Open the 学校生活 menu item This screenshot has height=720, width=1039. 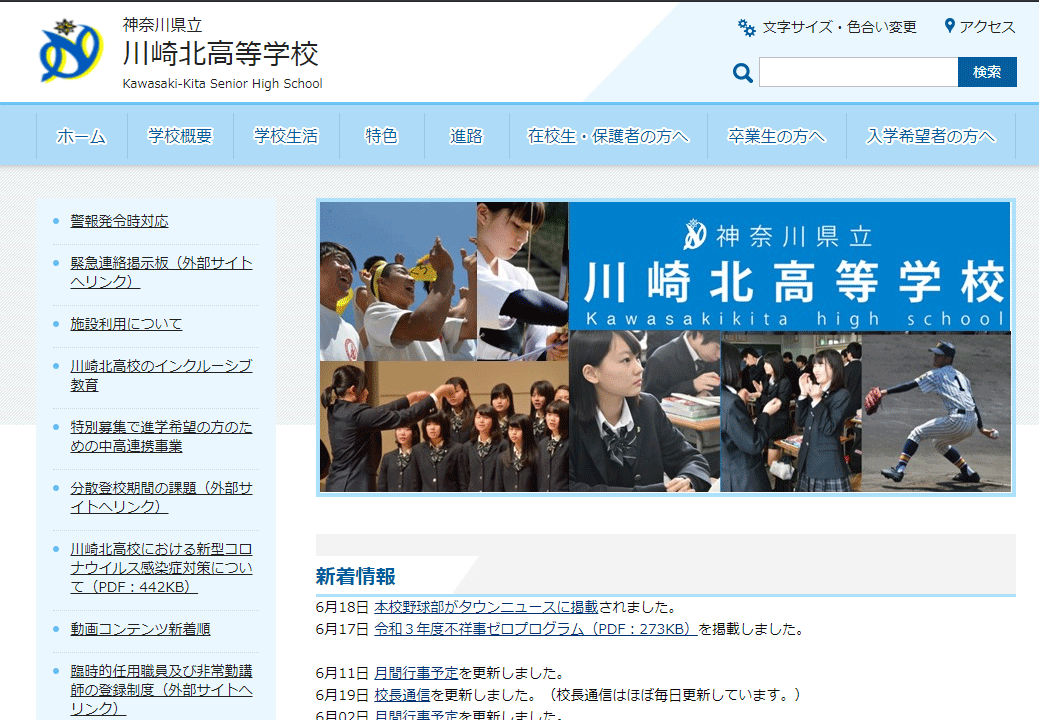pos(286,136)
